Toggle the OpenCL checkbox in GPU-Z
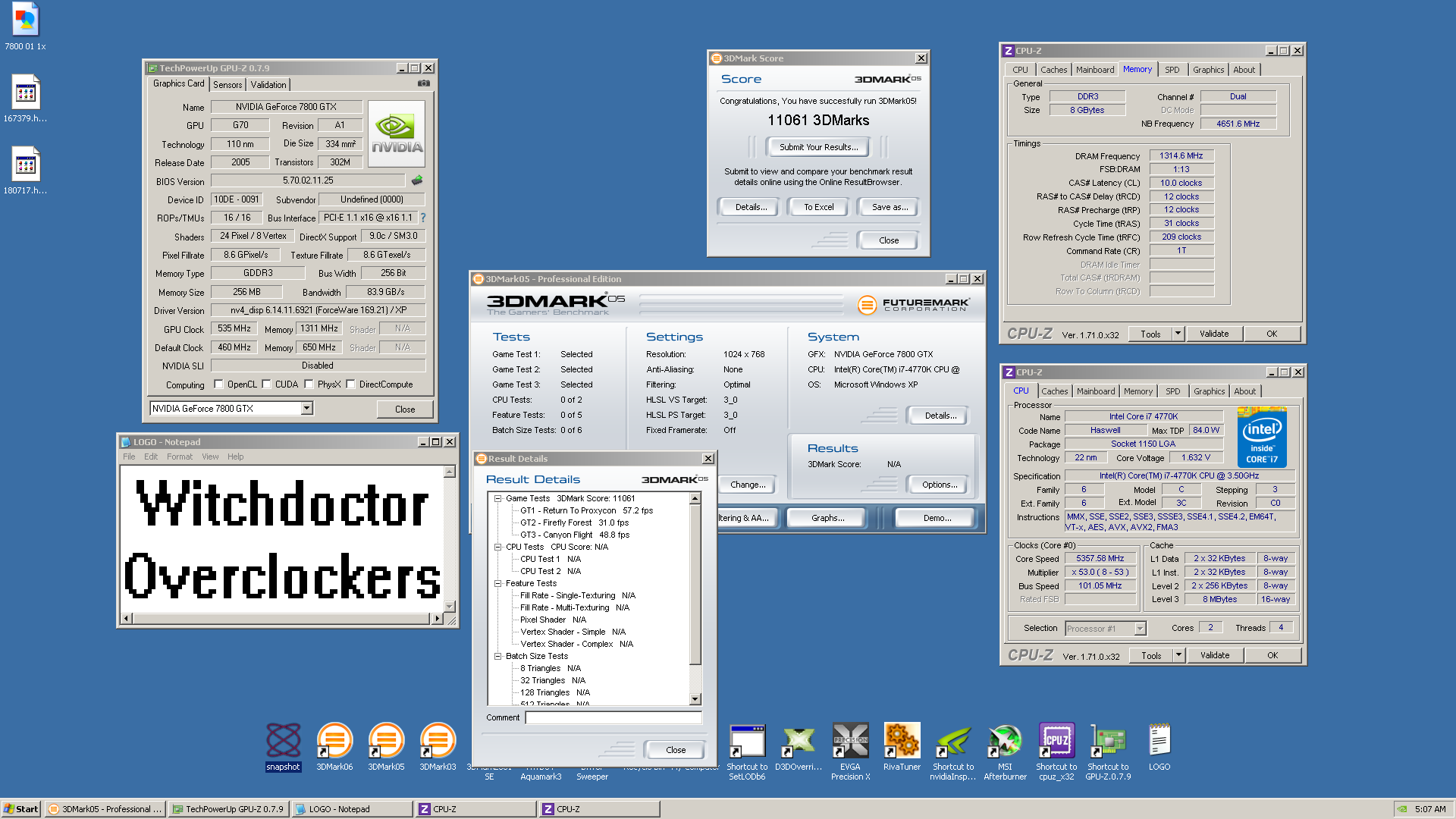 pyautogui.click(x=218, y=384)
